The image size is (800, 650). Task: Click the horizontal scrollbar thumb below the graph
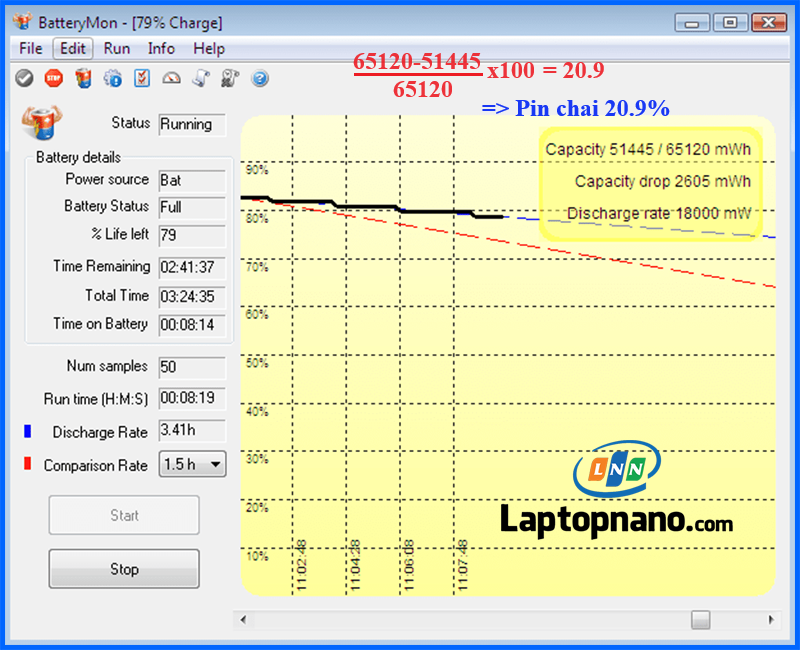(x=701, y=620)
